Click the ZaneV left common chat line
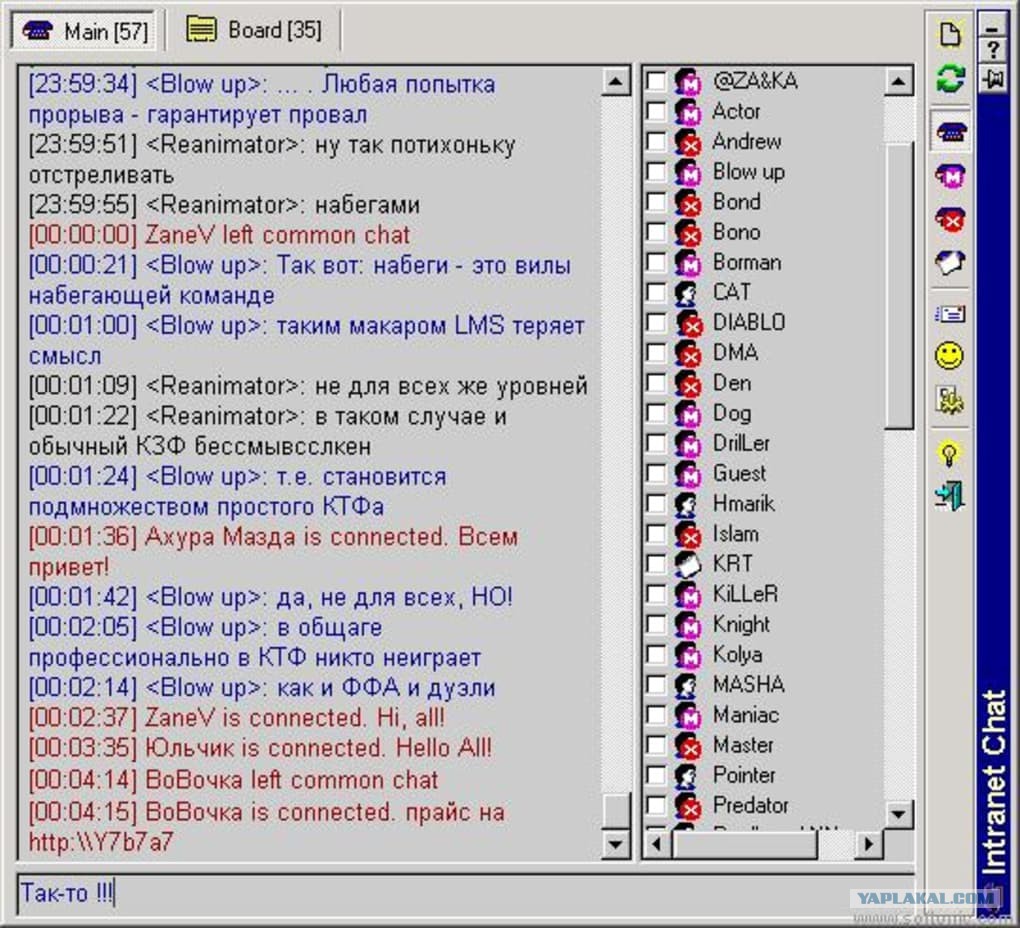This screenshot has width=1020, height=928. [219, 235]
